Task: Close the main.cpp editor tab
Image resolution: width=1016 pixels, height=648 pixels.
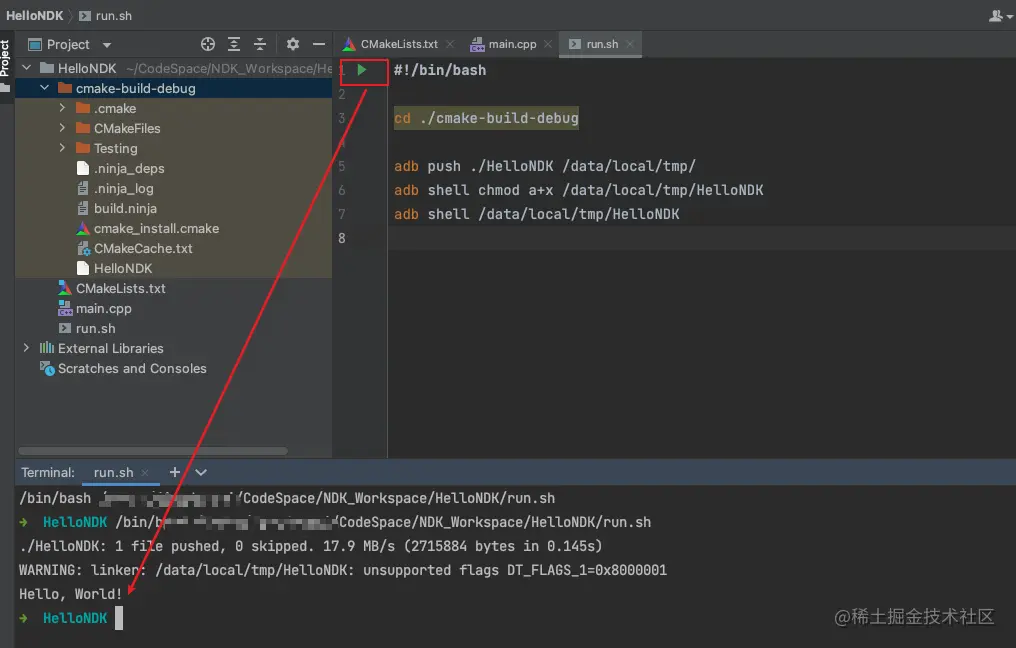Action: click(548, 44)
